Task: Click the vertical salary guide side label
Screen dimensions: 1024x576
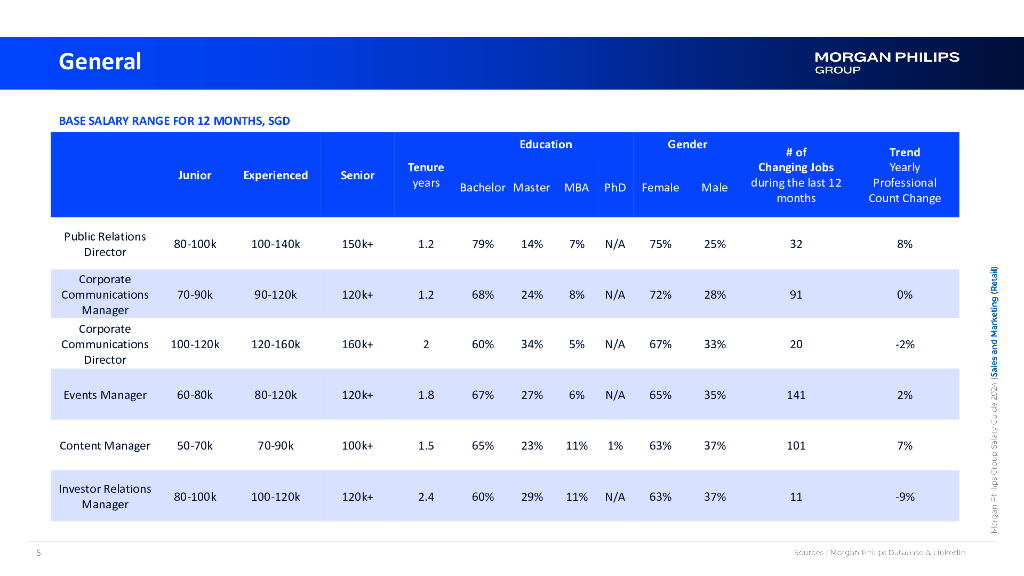Action: tap(994, 400)
